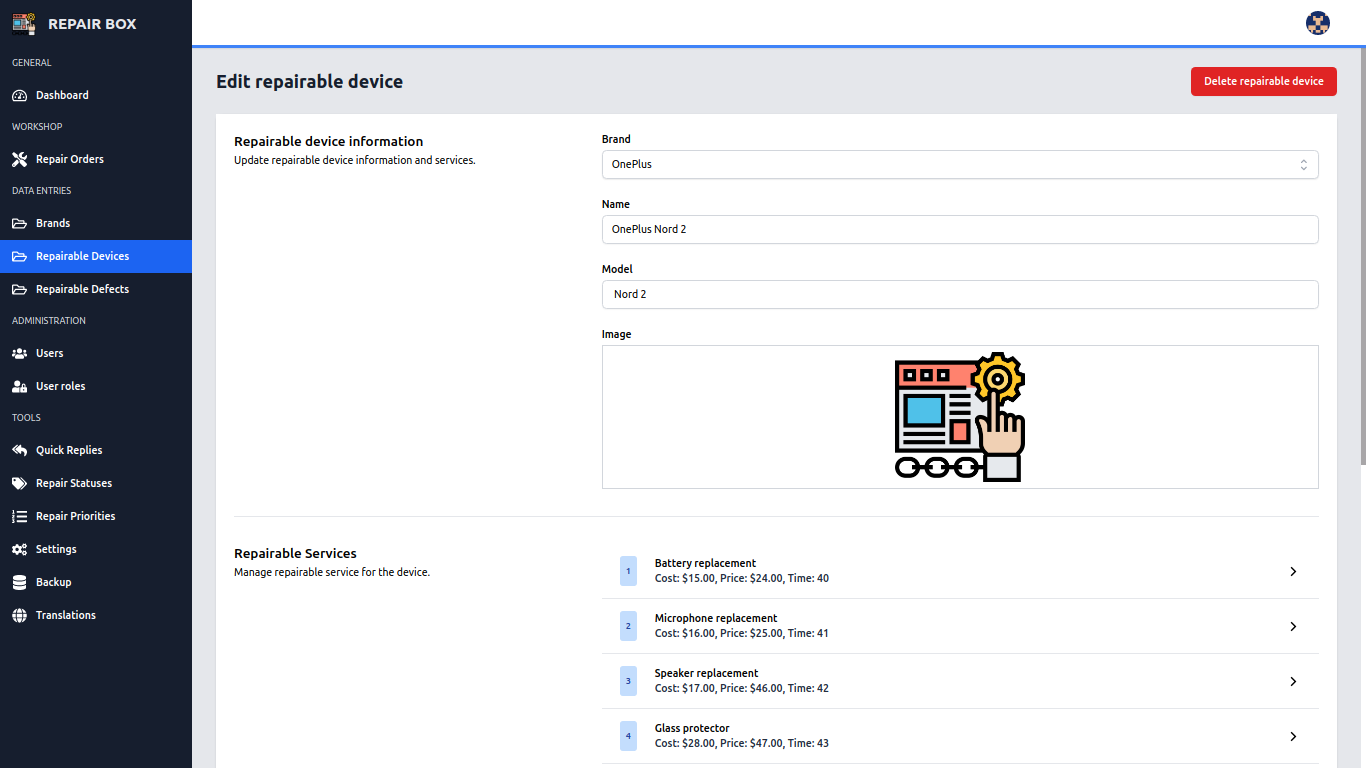This screenshot has width=1366, height=768.
Task: Click the Repair Box logo icon
Action: [x=24, y=23]
